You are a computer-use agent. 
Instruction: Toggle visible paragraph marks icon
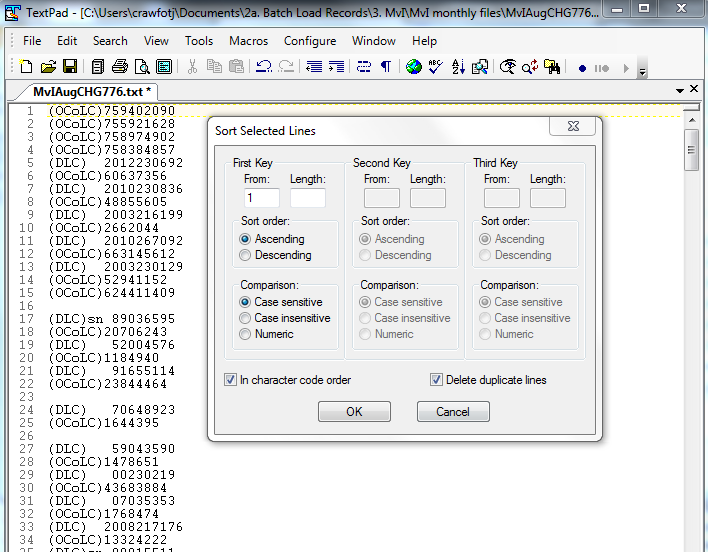(x=385, y=67)
